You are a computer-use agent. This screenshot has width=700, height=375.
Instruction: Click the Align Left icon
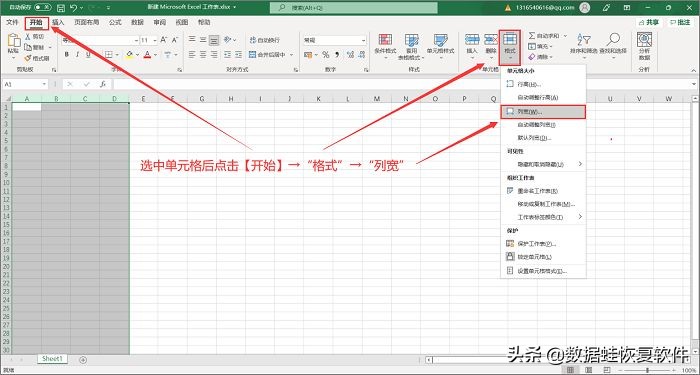click(x=192, y=54)
